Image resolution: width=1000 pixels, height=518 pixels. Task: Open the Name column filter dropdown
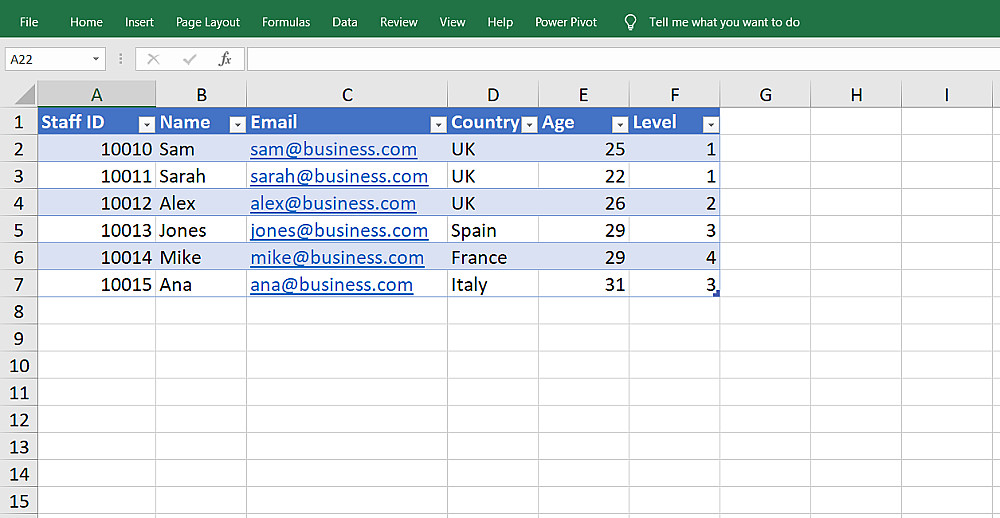click(x=237, y=124)
